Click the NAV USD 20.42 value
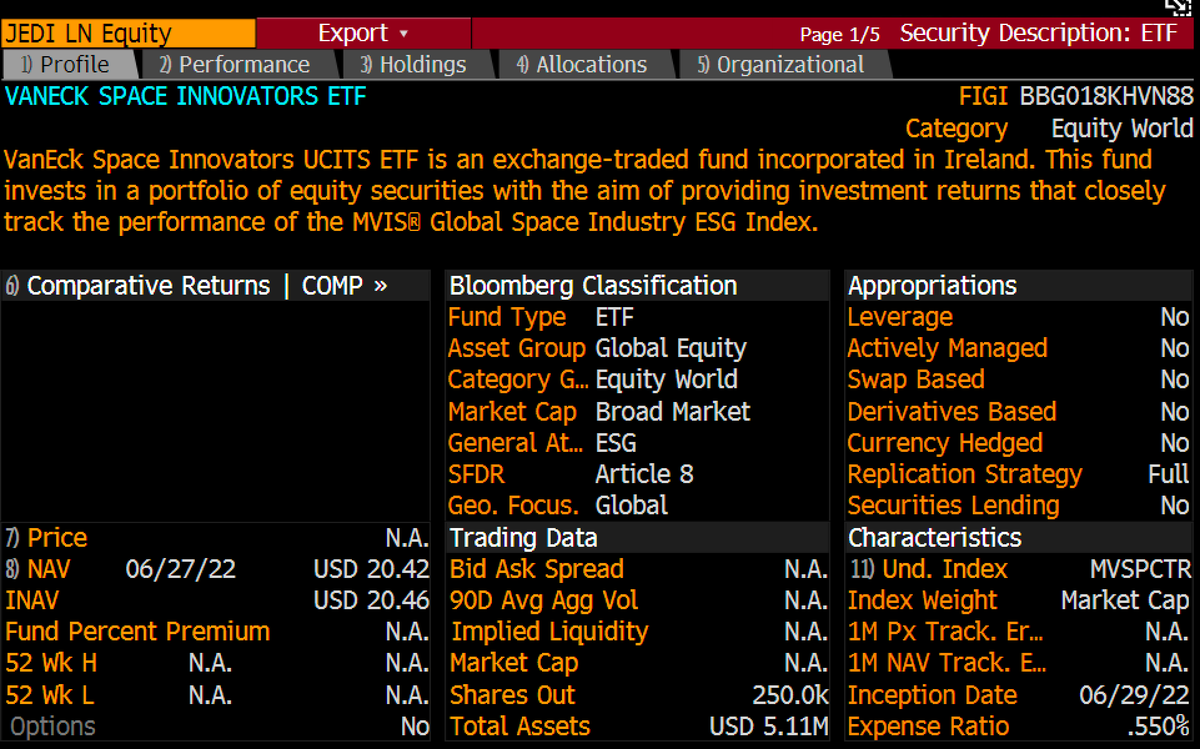 [x=371, y=570]
